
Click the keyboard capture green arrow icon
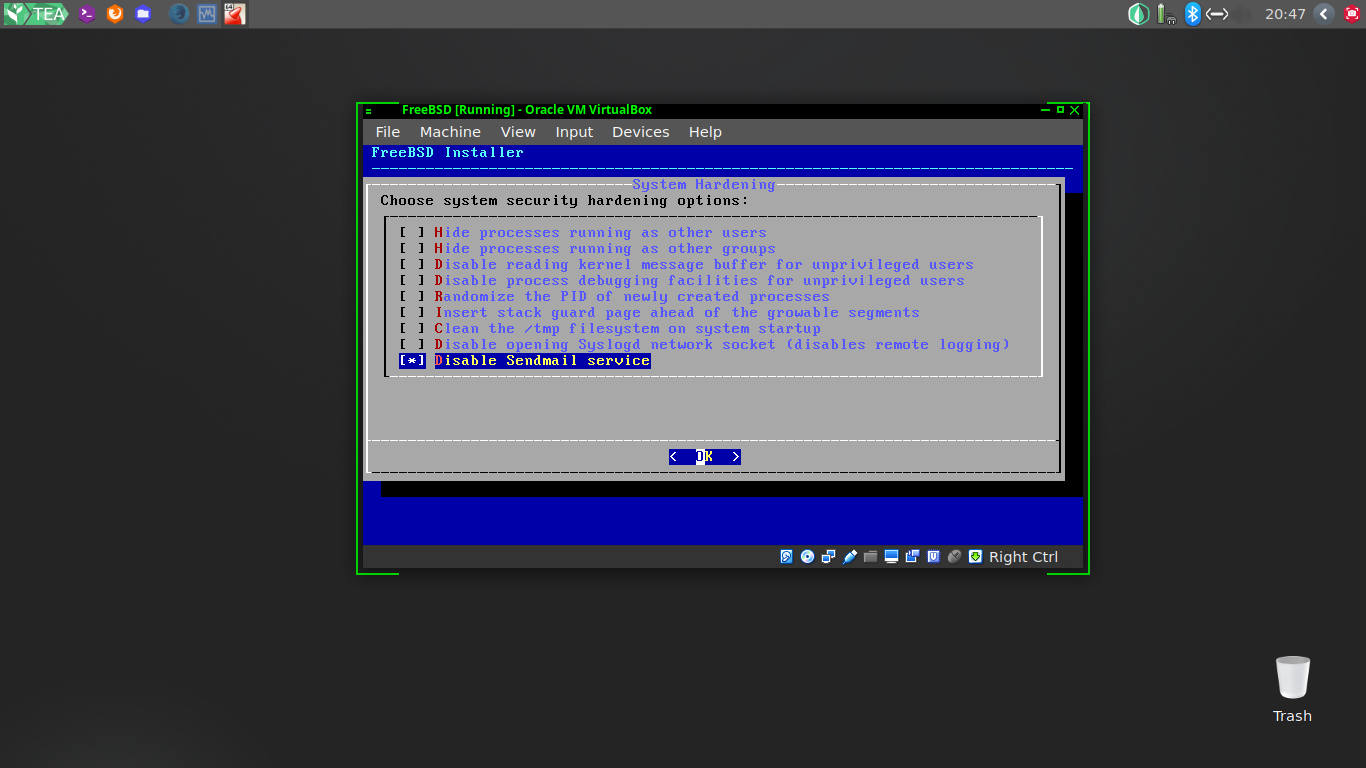click(976, 557)
